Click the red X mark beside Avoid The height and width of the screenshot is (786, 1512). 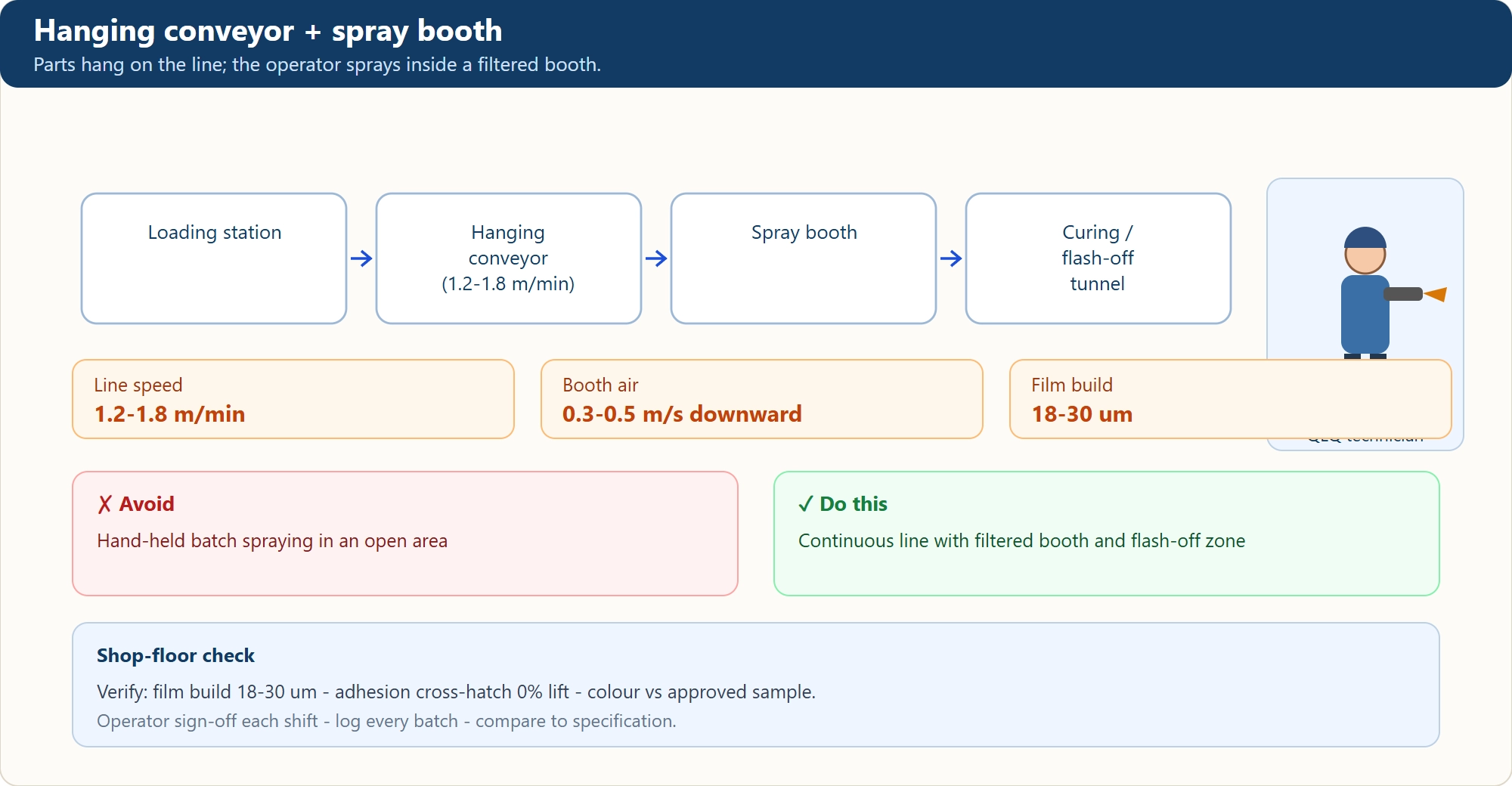[x=104, y=504]
